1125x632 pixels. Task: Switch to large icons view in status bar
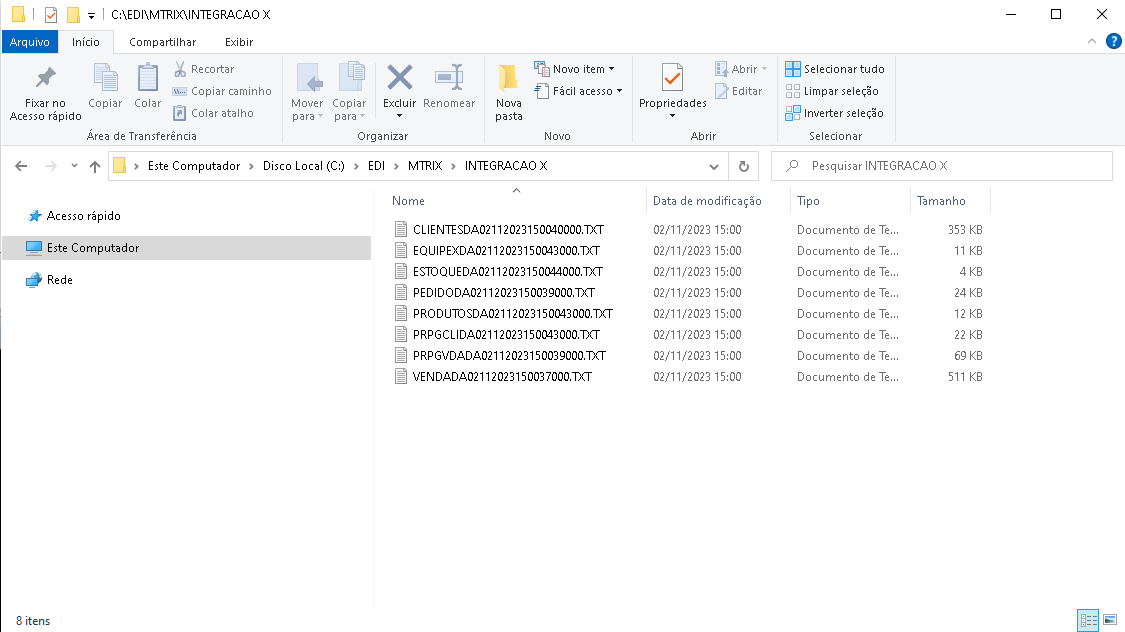tap(1110, 621)
